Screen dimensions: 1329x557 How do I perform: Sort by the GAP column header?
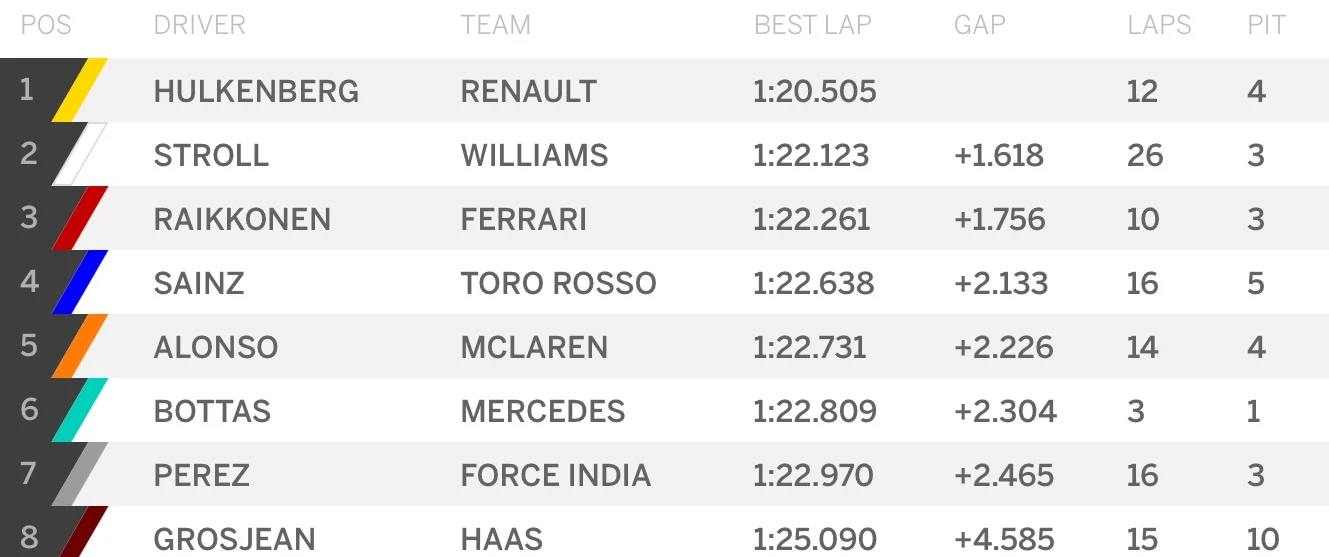pyautogui.click(x=979, y=25)
